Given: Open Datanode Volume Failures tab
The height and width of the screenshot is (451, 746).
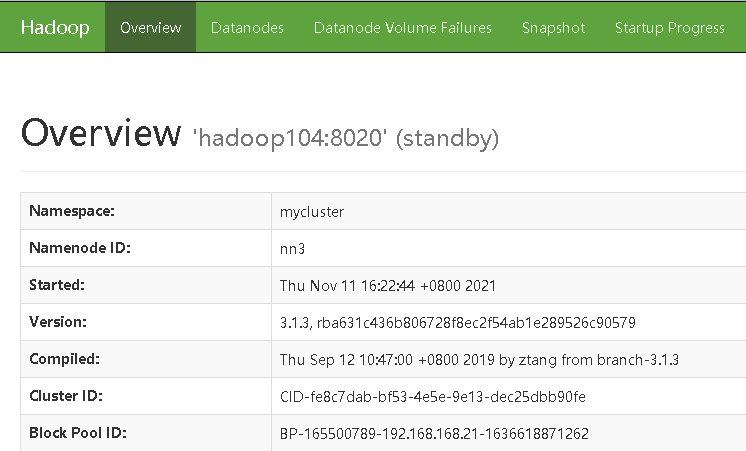Looking at the screenshot, I should click(402, 28).
